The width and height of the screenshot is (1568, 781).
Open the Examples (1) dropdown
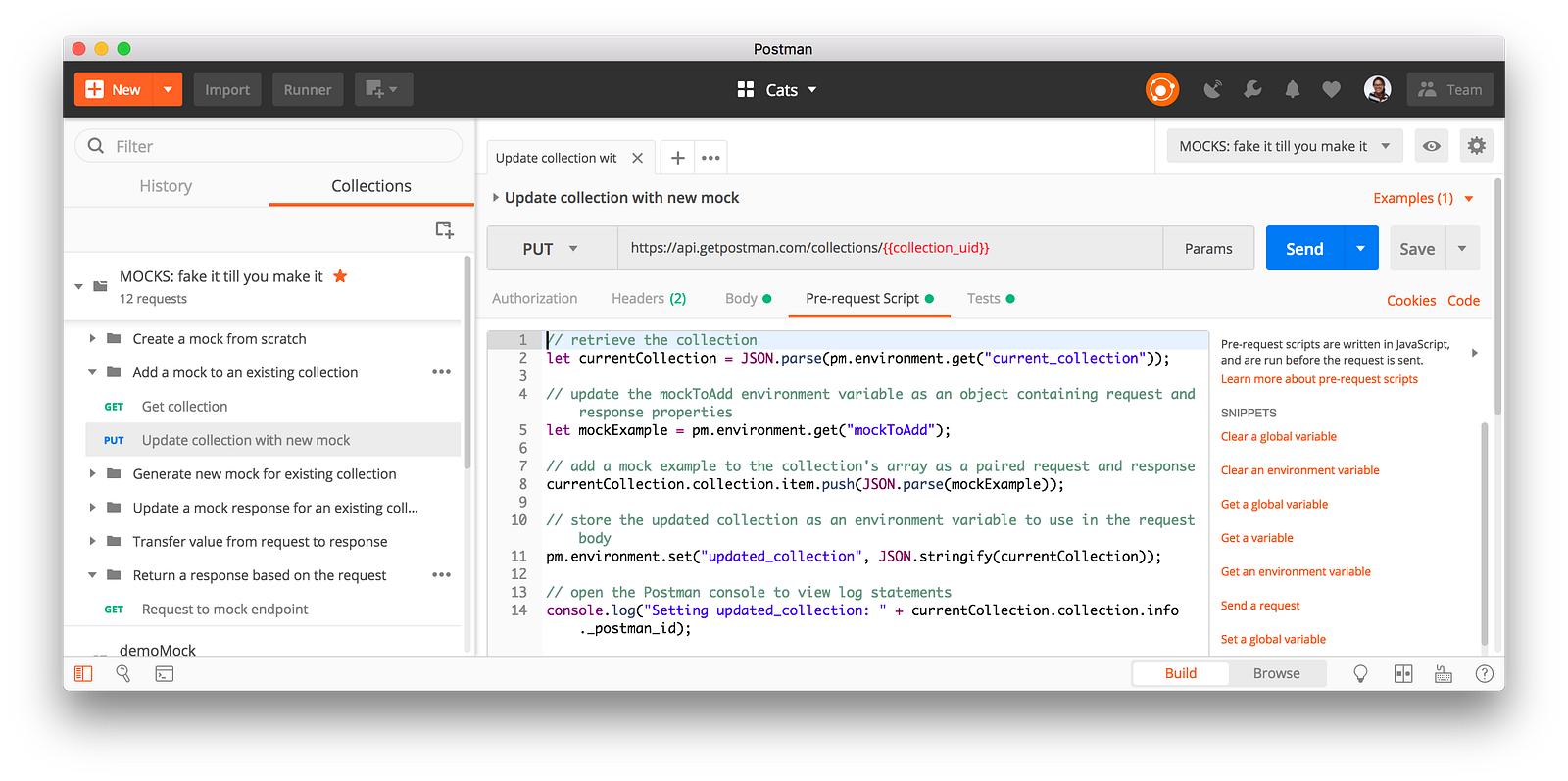click(x=1423, y=198)
